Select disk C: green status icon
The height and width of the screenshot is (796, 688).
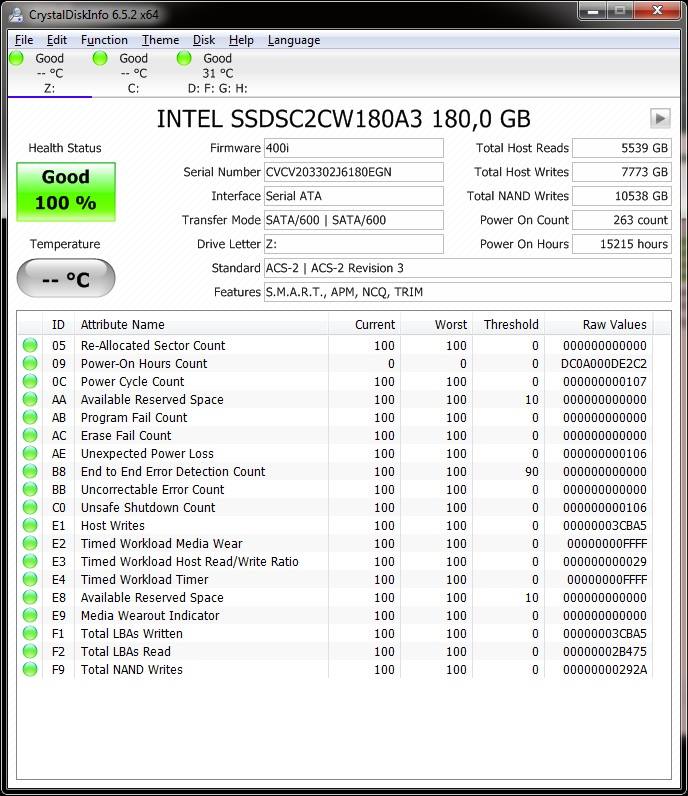click(x=100, y=58)
